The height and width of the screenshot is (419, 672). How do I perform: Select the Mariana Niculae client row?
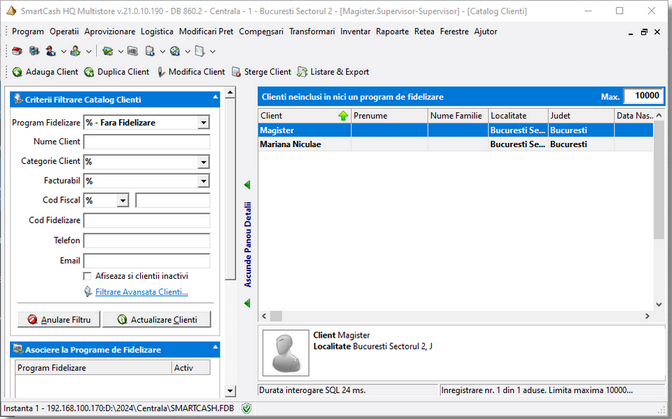click(456, 144)
